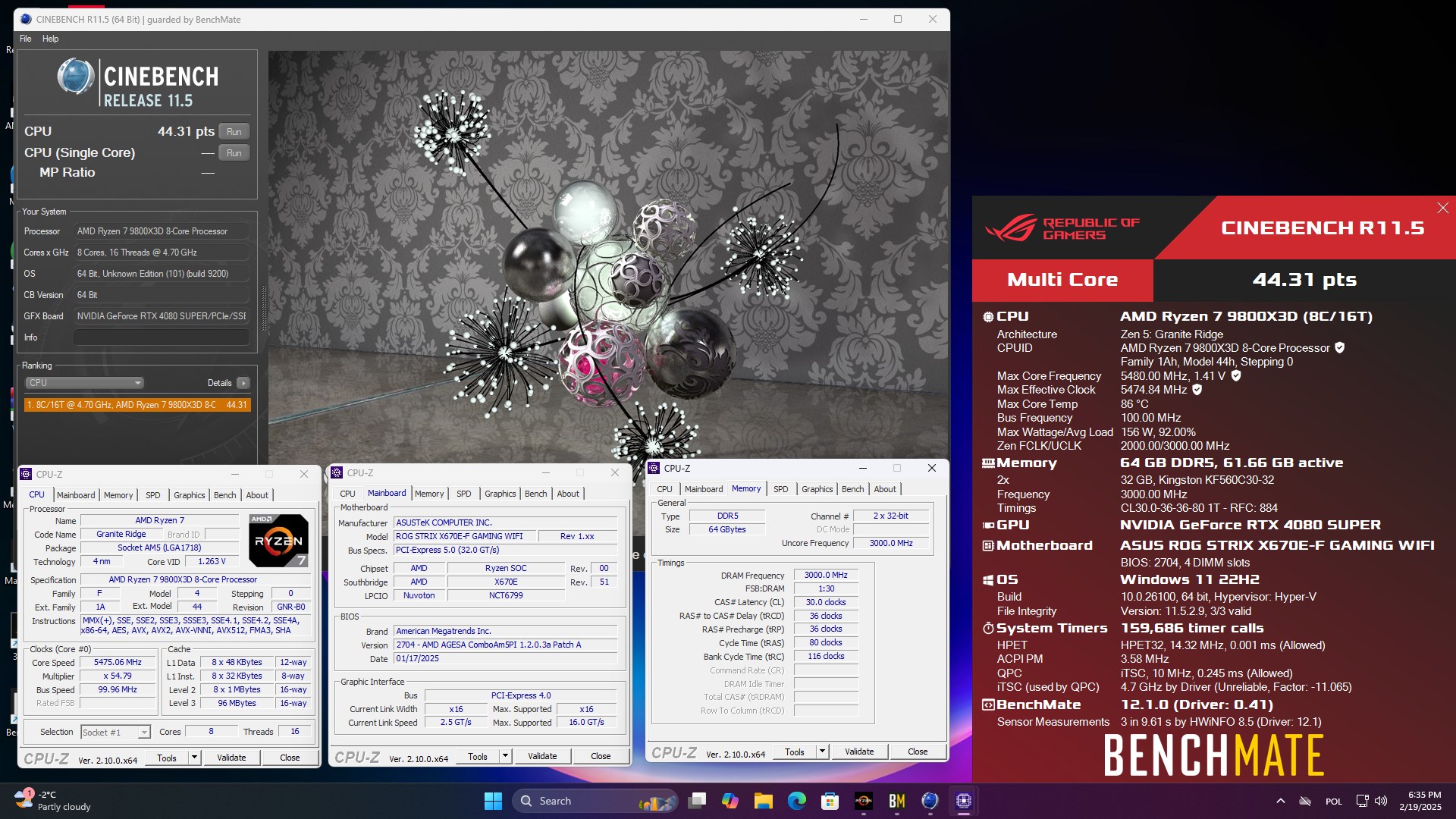Close the BenchMate overlay panel
The image size is (1456, 819).
(1442, 208)
